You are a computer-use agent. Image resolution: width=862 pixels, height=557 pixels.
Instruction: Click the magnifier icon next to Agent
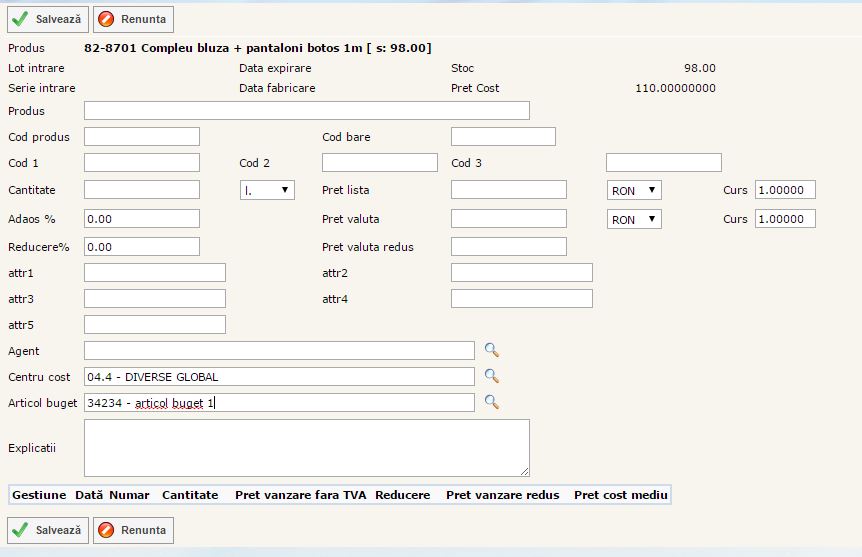coord(491,350)
